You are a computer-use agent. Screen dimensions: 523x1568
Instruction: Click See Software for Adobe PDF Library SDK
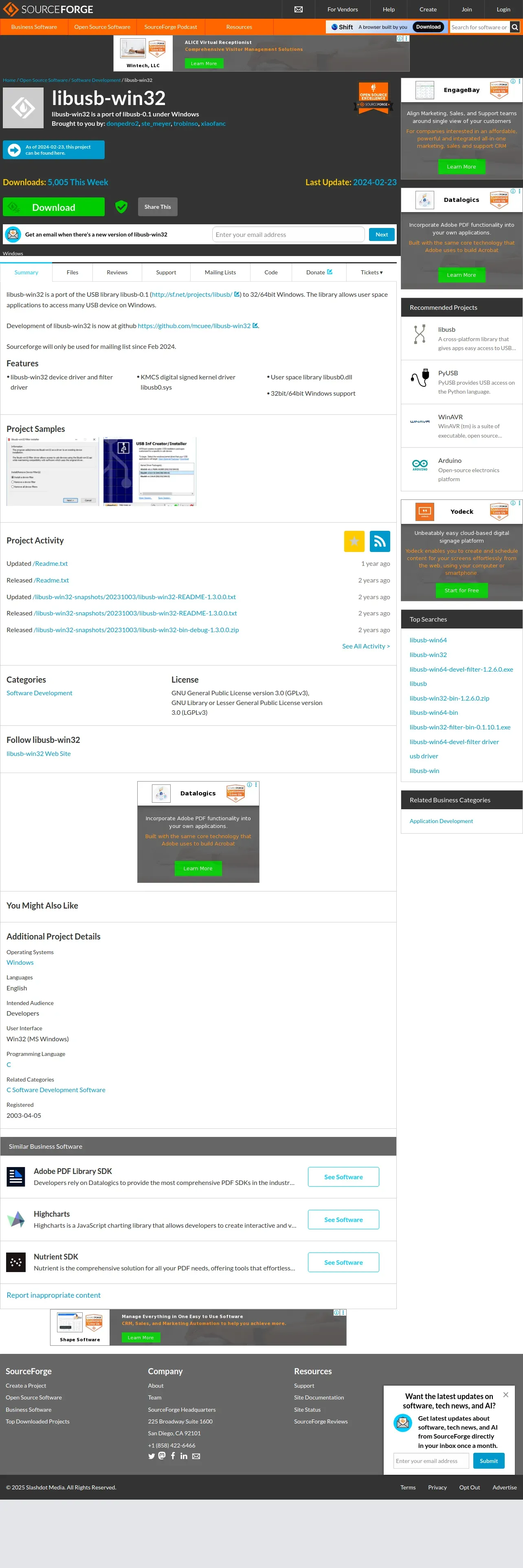[x=343, y=1176]
